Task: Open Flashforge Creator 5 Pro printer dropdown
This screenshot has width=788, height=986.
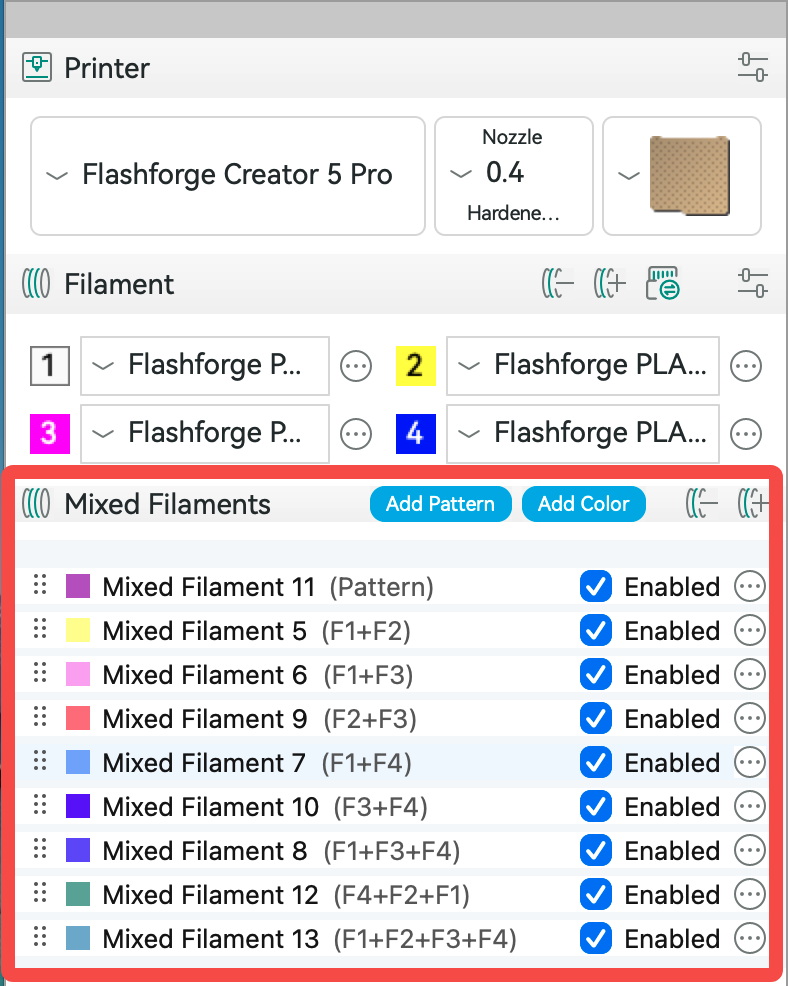Action: [228, 175]
